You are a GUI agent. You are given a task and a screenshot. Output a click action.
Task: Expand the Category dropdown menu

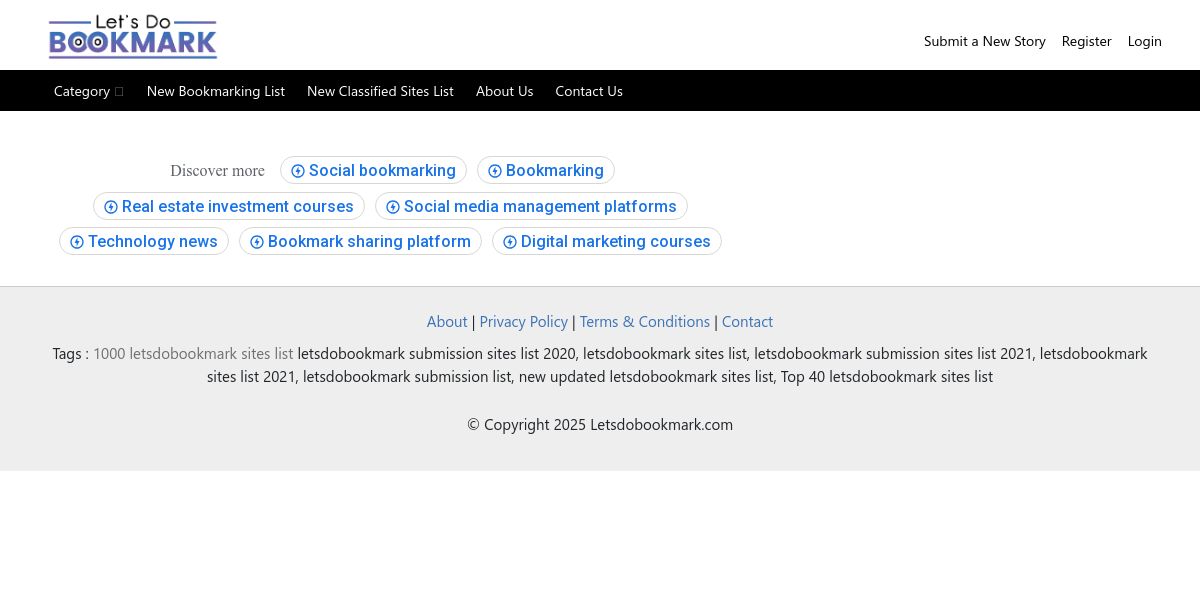[89, 91]
